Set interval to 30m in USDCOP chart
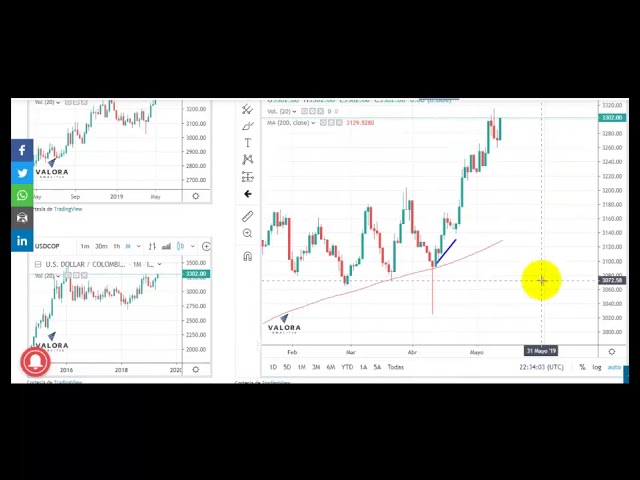Screen dimensions: 640x480 [101, 246]
